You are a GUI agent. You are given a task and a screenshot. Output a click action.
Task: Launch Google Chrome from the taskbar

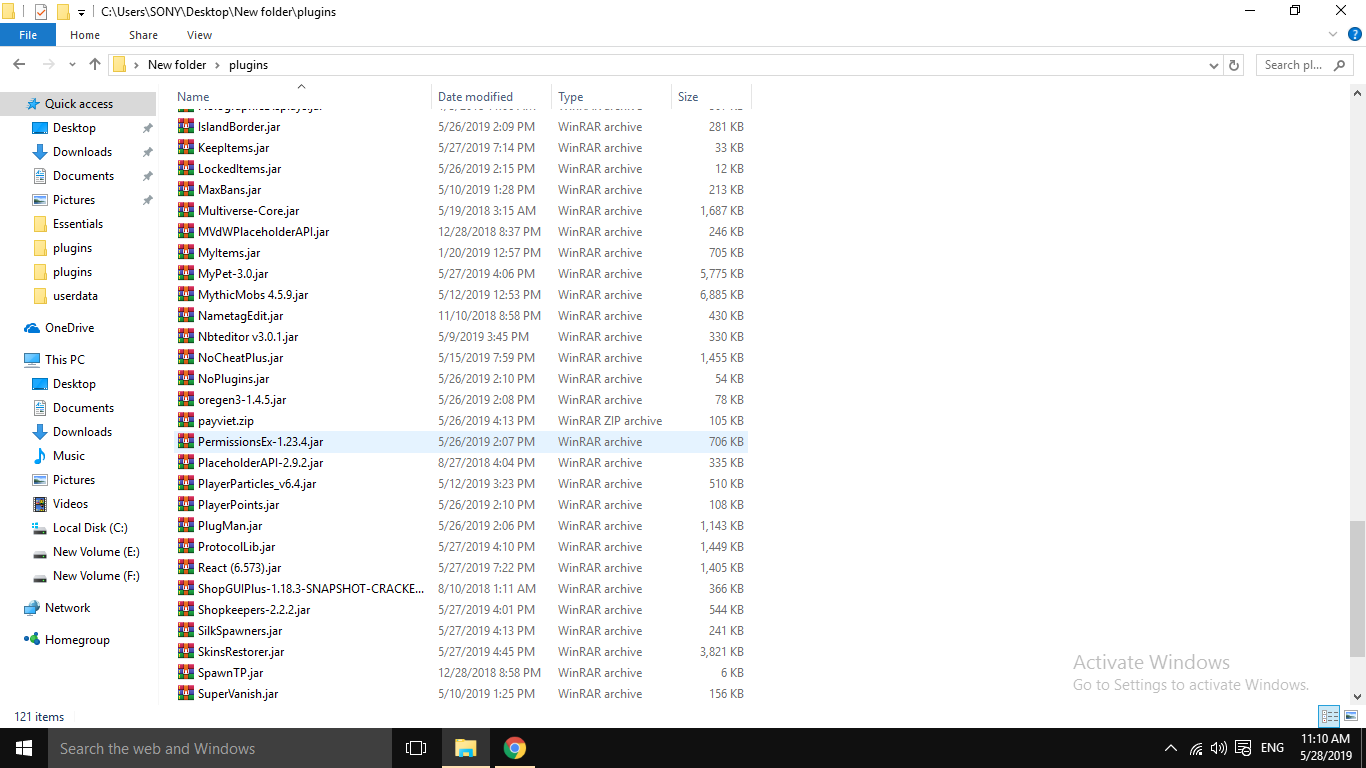[x=515, y=748]
